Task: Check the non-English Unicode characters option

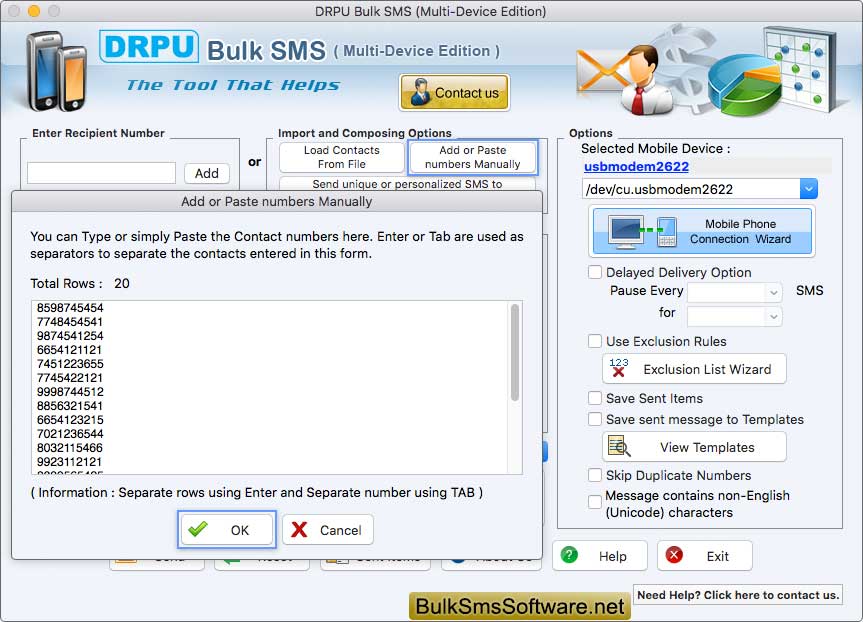Action: (595, 502)
